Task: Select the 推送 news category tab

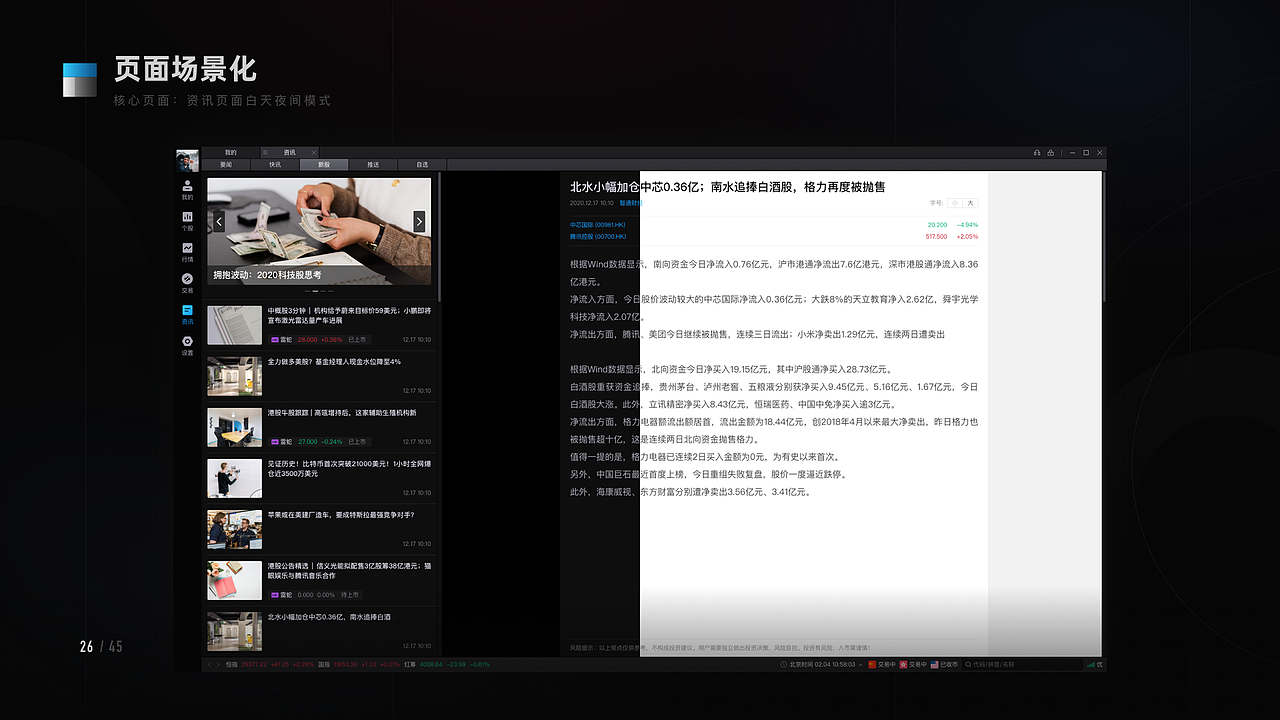Action: [x=373, y=164]
